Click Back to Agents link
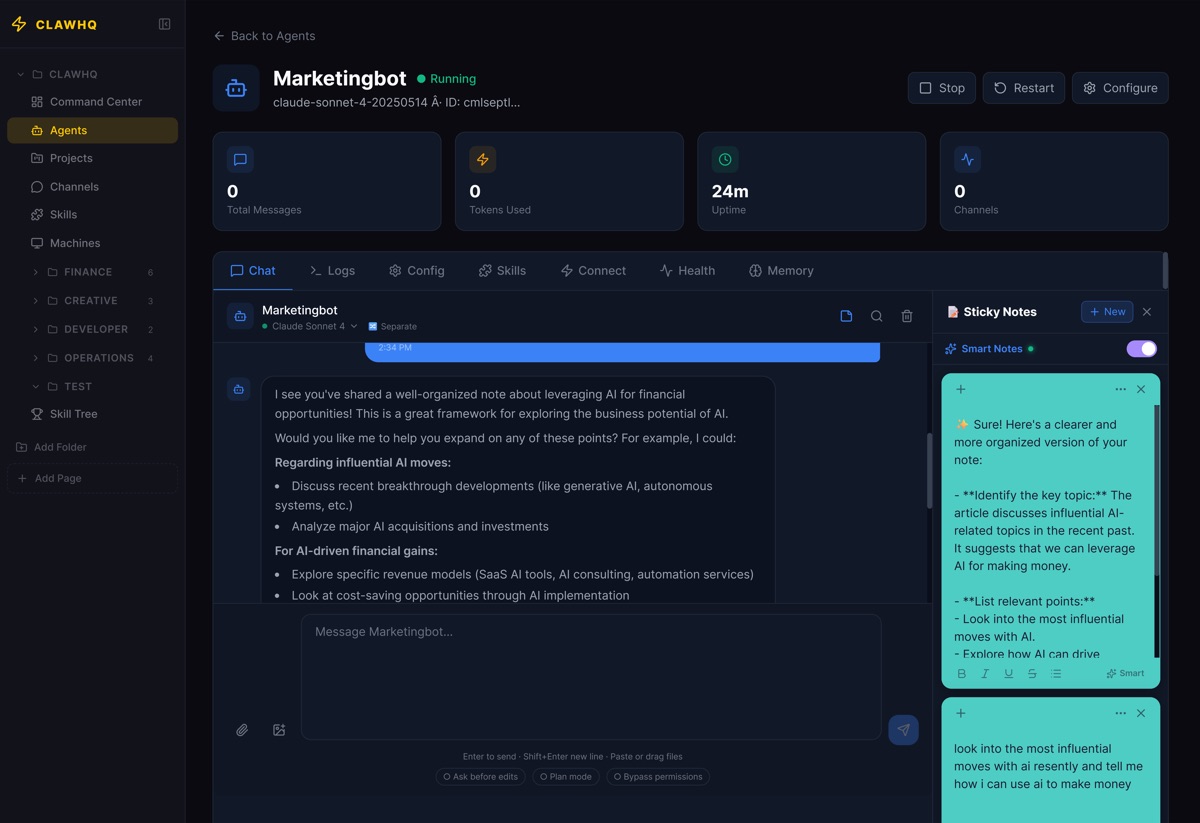Viewport: 1200px width, 823px height. click(264, 35)
